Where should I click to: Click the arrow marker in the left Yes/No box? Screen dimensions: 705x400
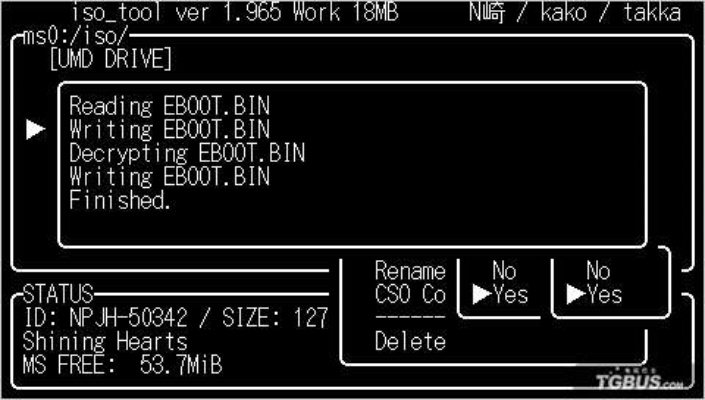[x=482, y=295]
